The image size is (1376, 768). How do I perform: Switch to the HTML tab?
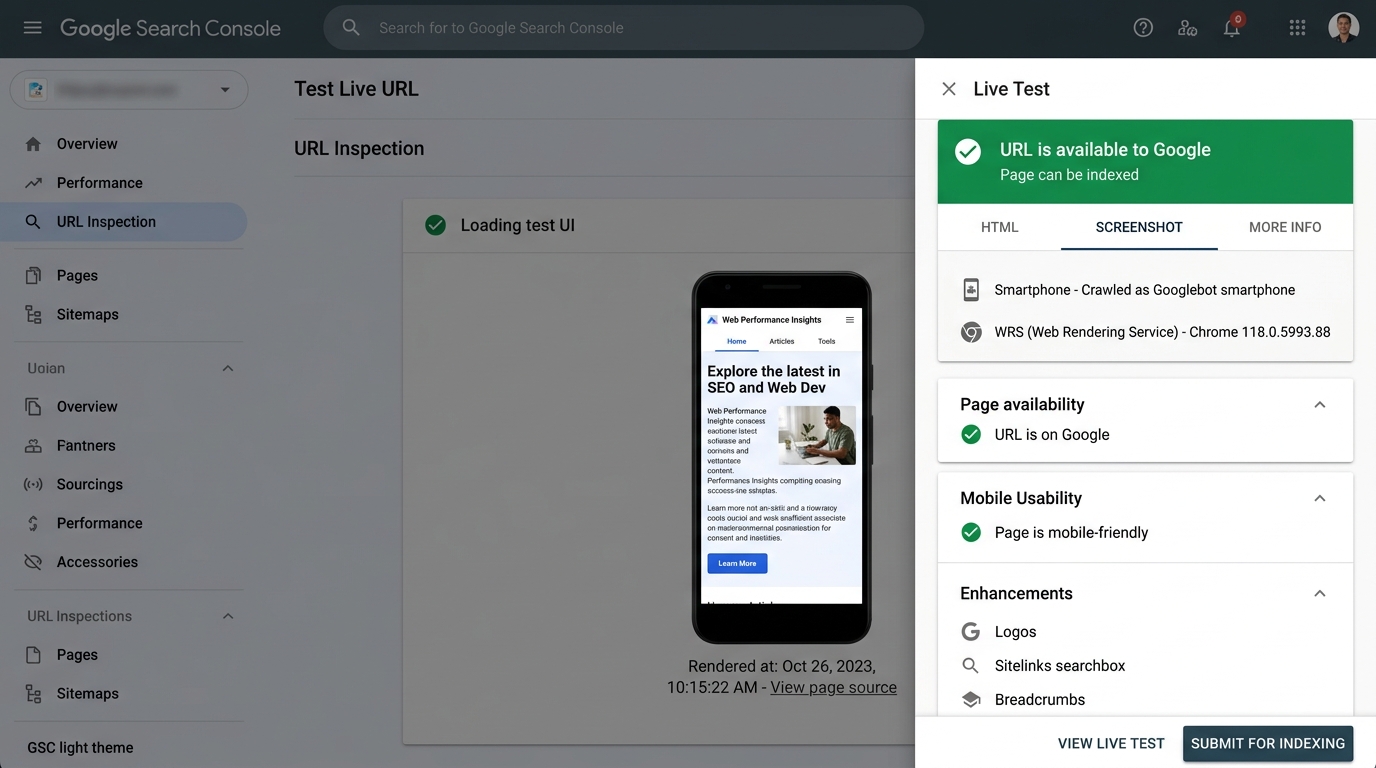(x=999, y=227)
